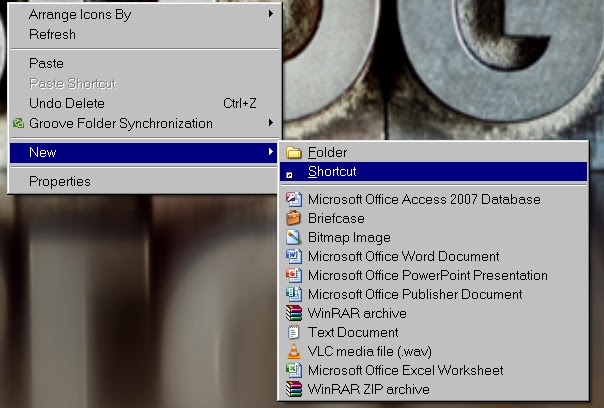
Task: Create a new WinRAR ZIP archive
Action: click(x=433, y=389)
